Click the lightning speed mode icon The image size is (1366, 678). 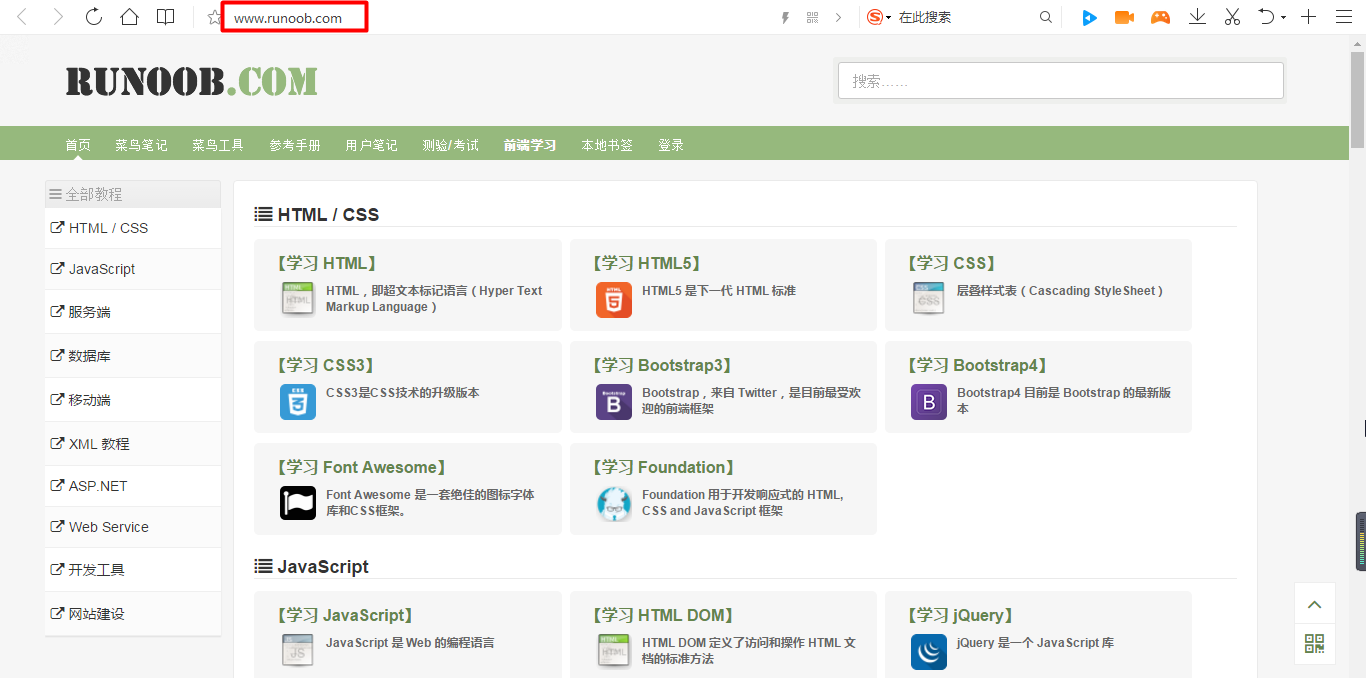785,17
